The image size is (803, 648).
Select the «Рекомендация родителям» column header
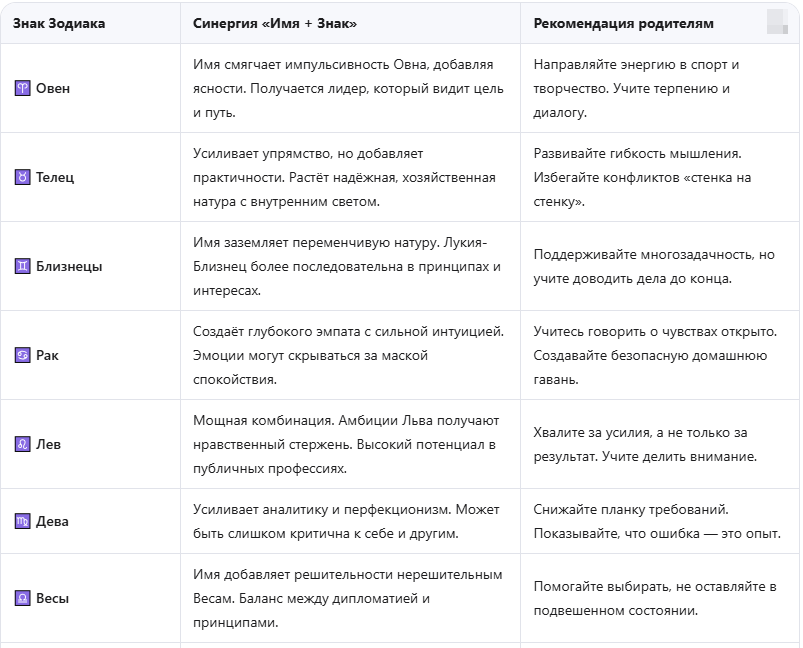[x=623, y=24]
